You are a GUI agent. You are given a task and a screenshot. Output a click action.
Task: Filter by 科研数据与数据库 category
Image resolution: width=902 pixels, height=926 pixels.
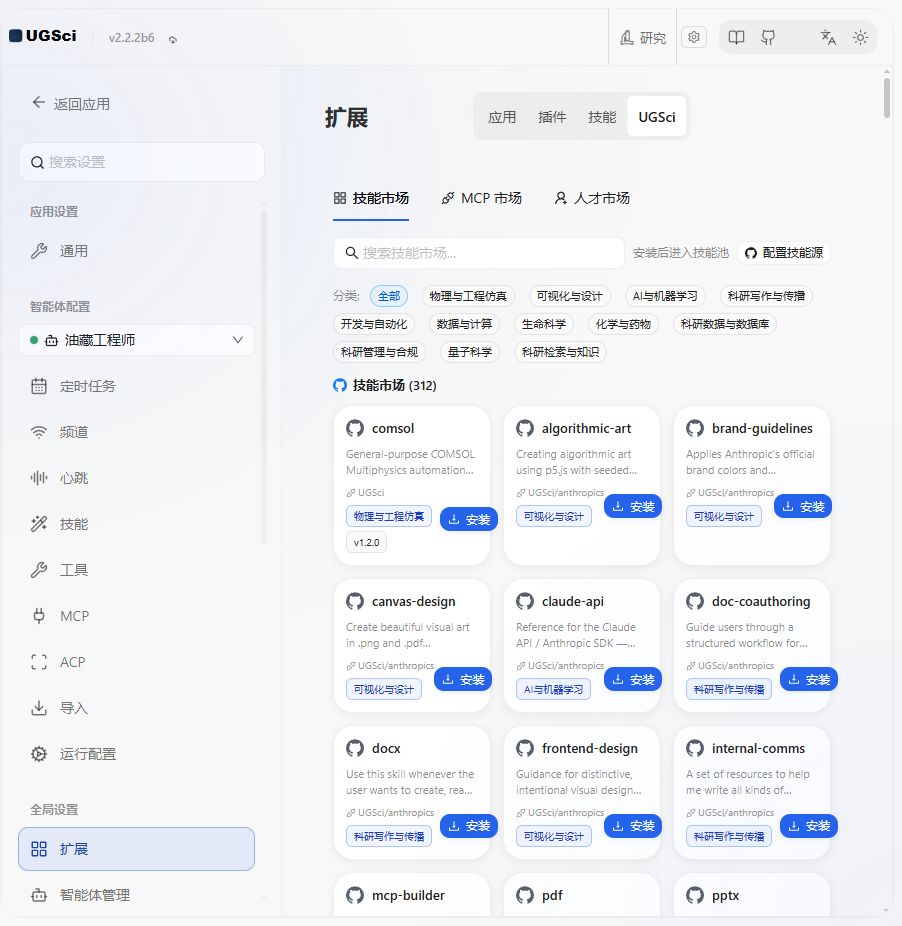point(725,324)
